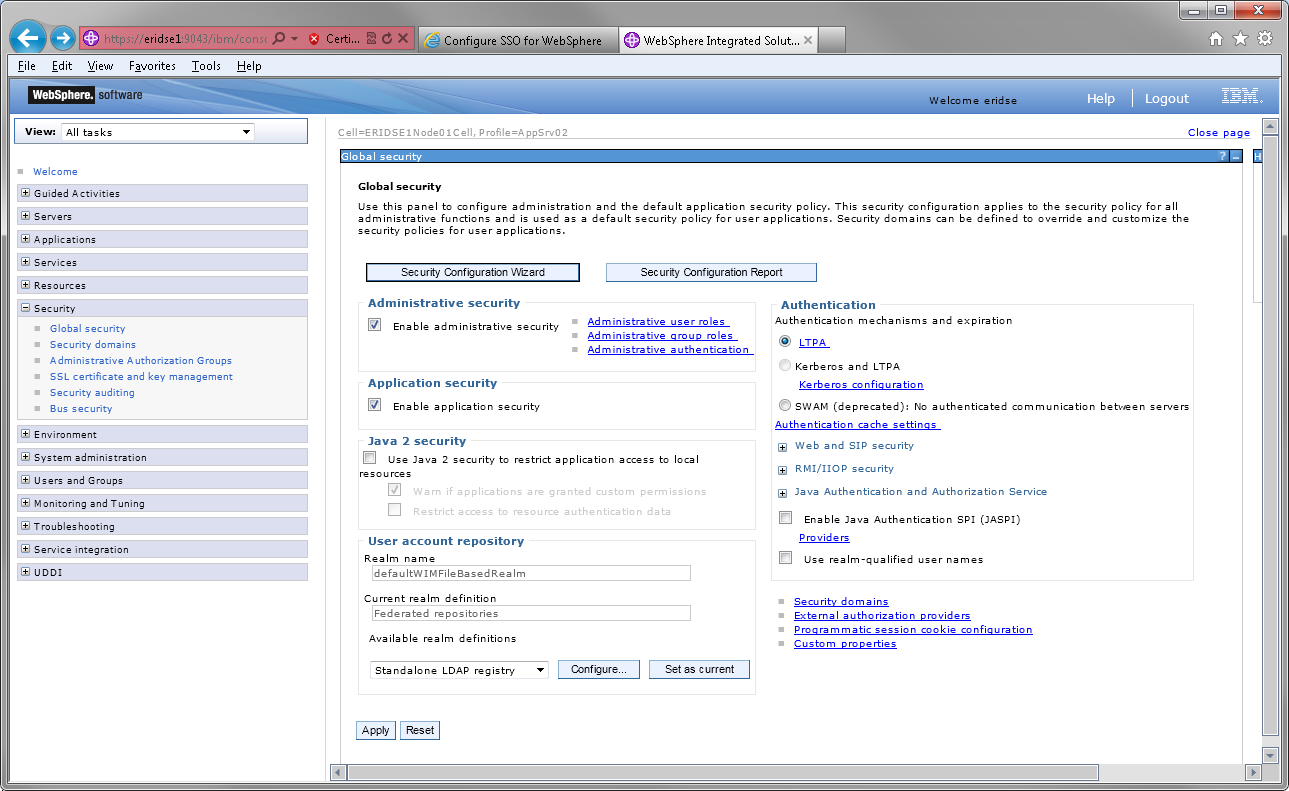The image size is (1289, 791).
Task: Click the Realm name input field
Action: tap(531, 574)
